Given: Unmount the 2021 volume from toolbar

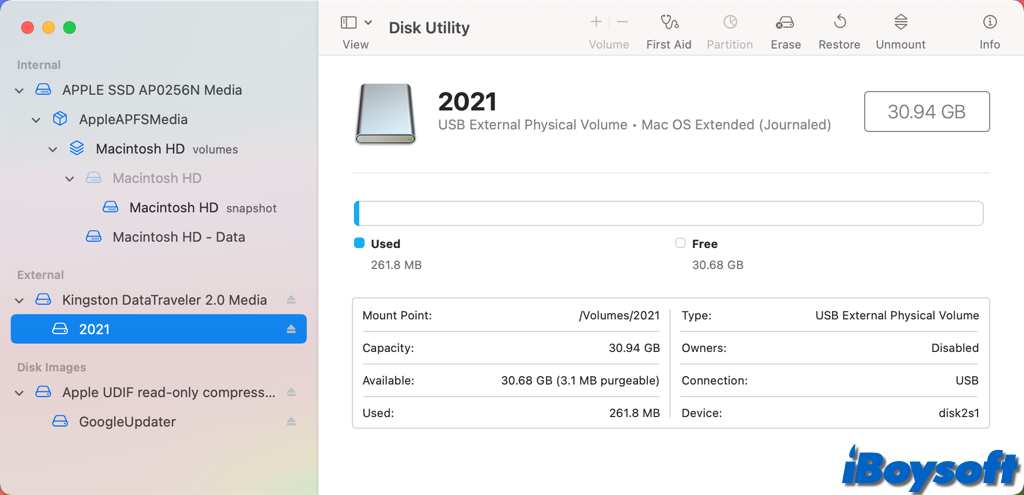Looking at the screenshot, I should point(900,22).
